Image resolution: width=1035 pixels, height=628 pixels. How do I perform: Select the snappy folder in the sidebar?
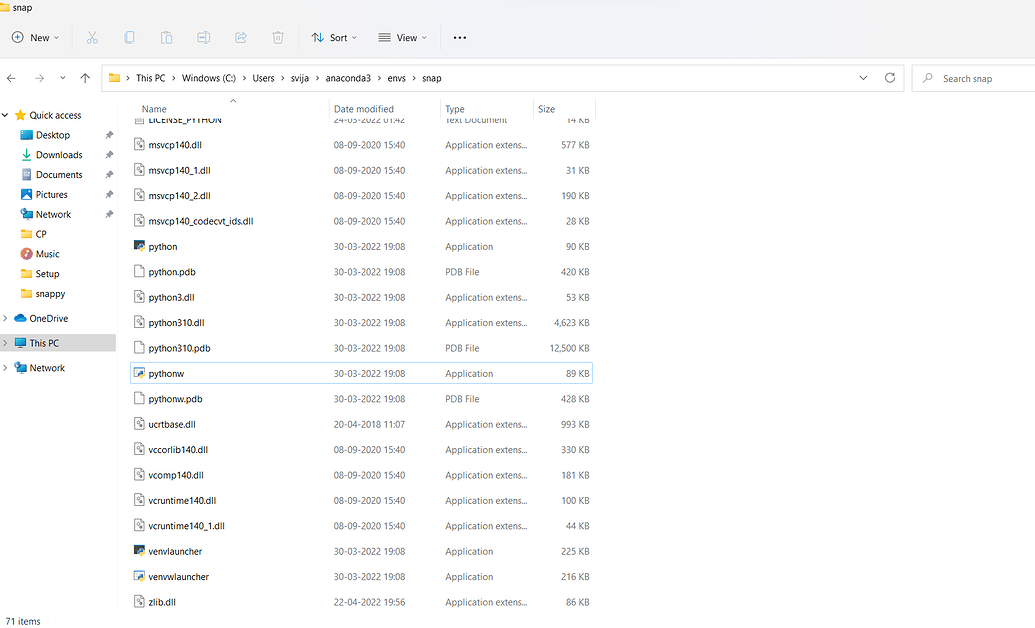[x=51, y=293]
